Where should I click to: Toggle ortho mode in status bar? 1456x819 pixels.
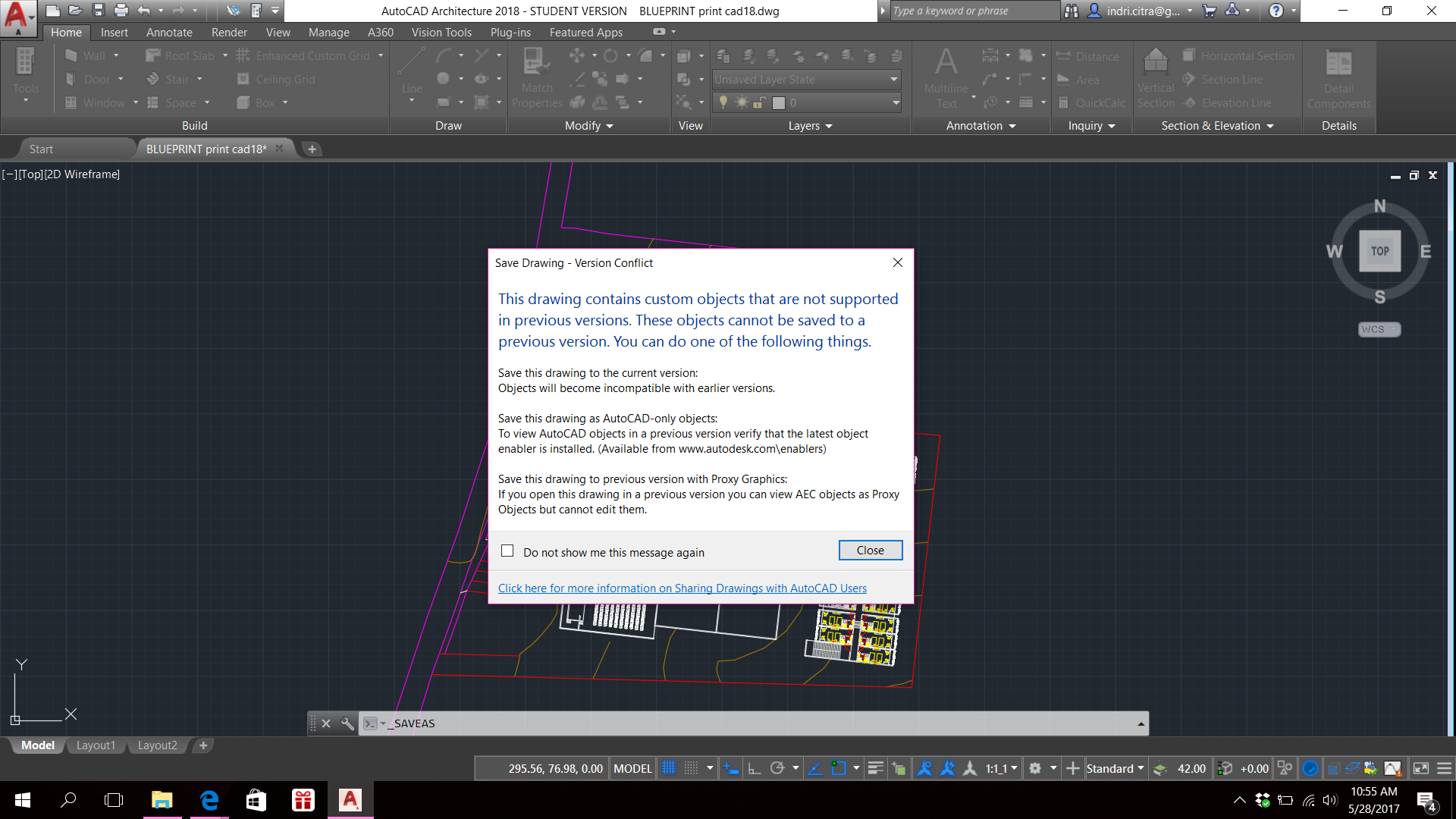[x=755, y=768]
